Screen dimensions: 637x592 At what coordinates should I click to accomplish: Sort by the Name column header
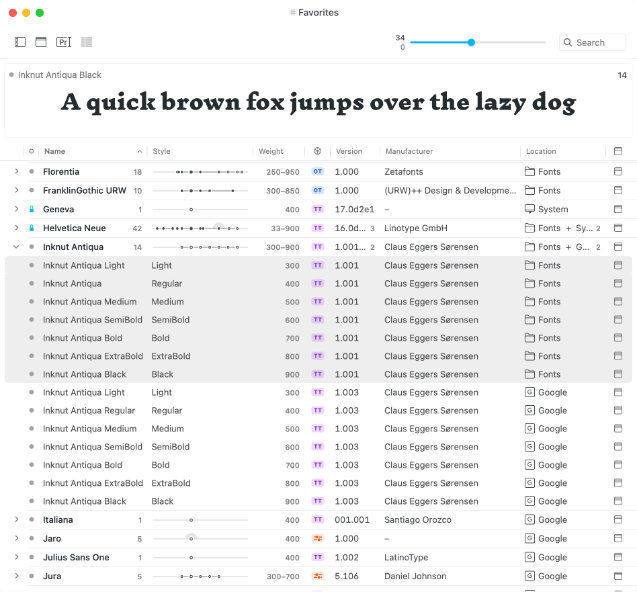click(55, 152)
